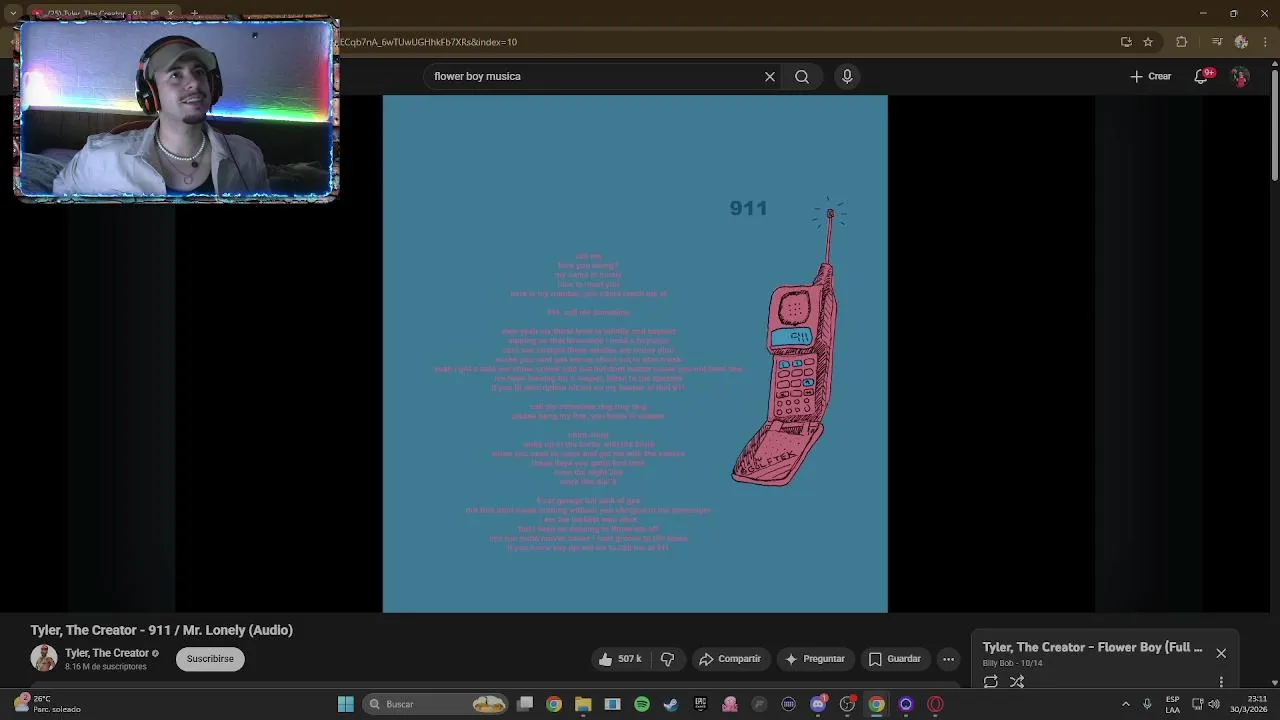This screenshot has width=1280, height=720.
Task: Toggle playlist loop
Action: click(x=991, y=682)
